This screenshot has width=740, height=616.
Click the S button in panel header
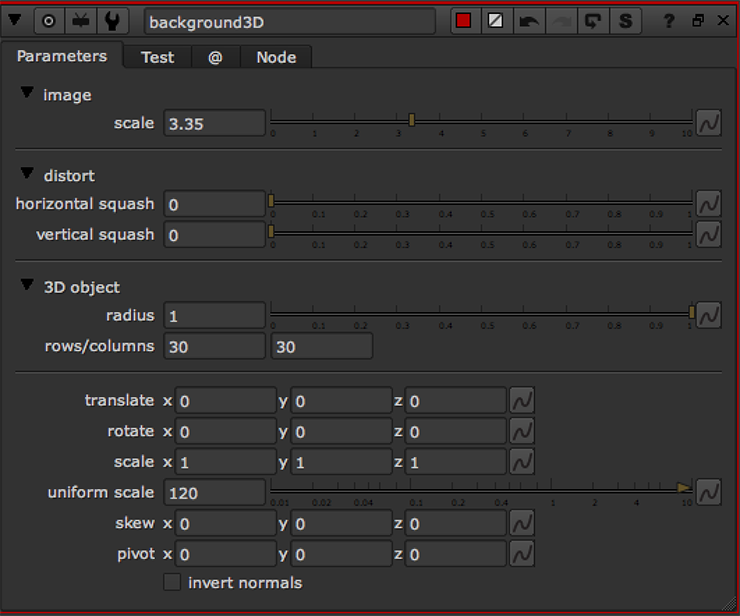(x=626, y=21)
